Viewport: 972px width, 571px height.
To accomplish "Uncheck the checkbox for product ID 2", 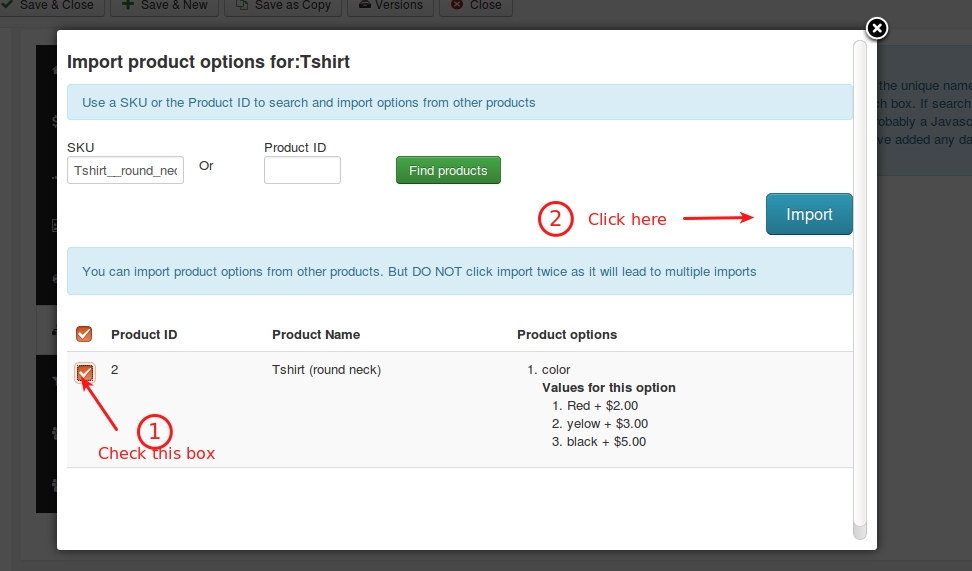I will pos(85,373).
